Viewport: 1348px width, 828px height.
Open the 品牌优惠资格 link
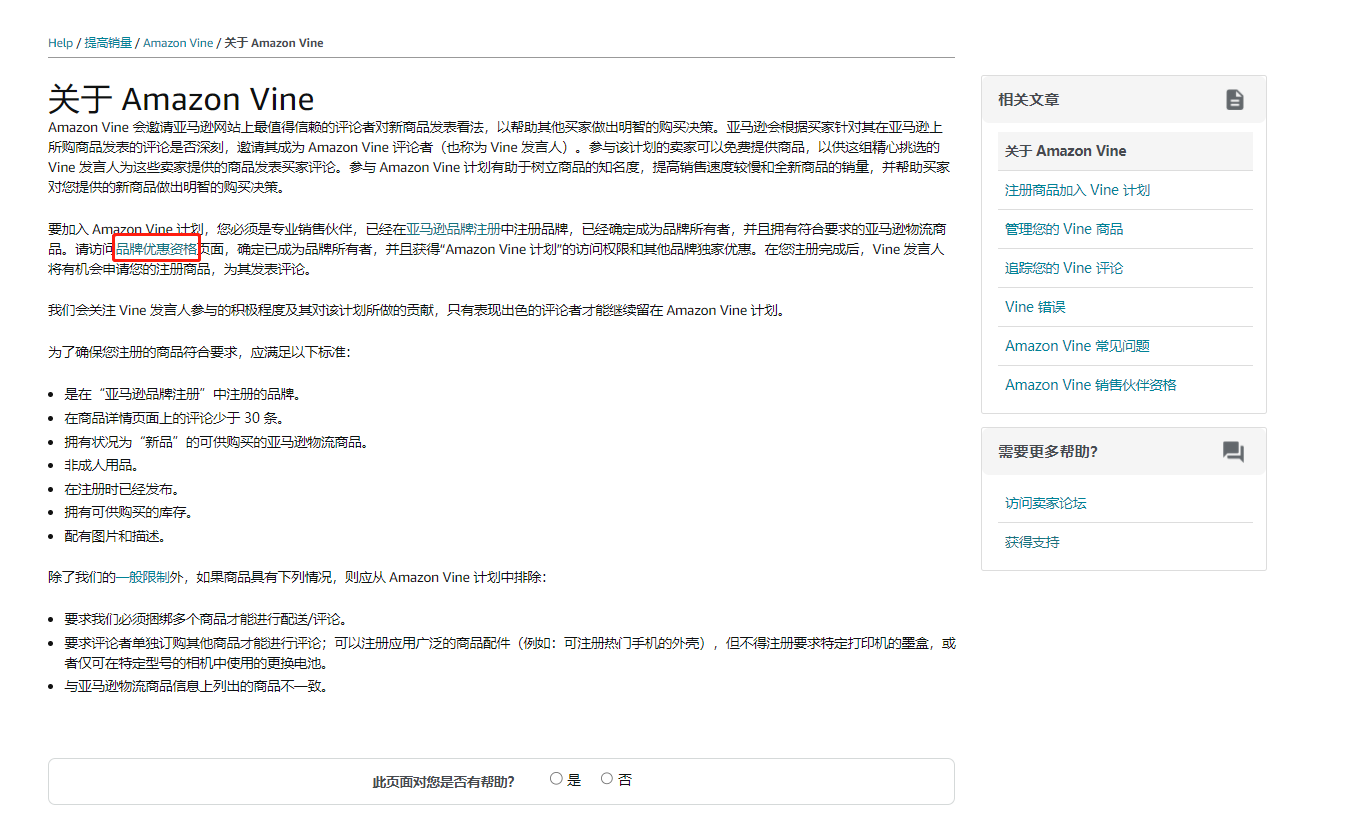coord(157,249)
